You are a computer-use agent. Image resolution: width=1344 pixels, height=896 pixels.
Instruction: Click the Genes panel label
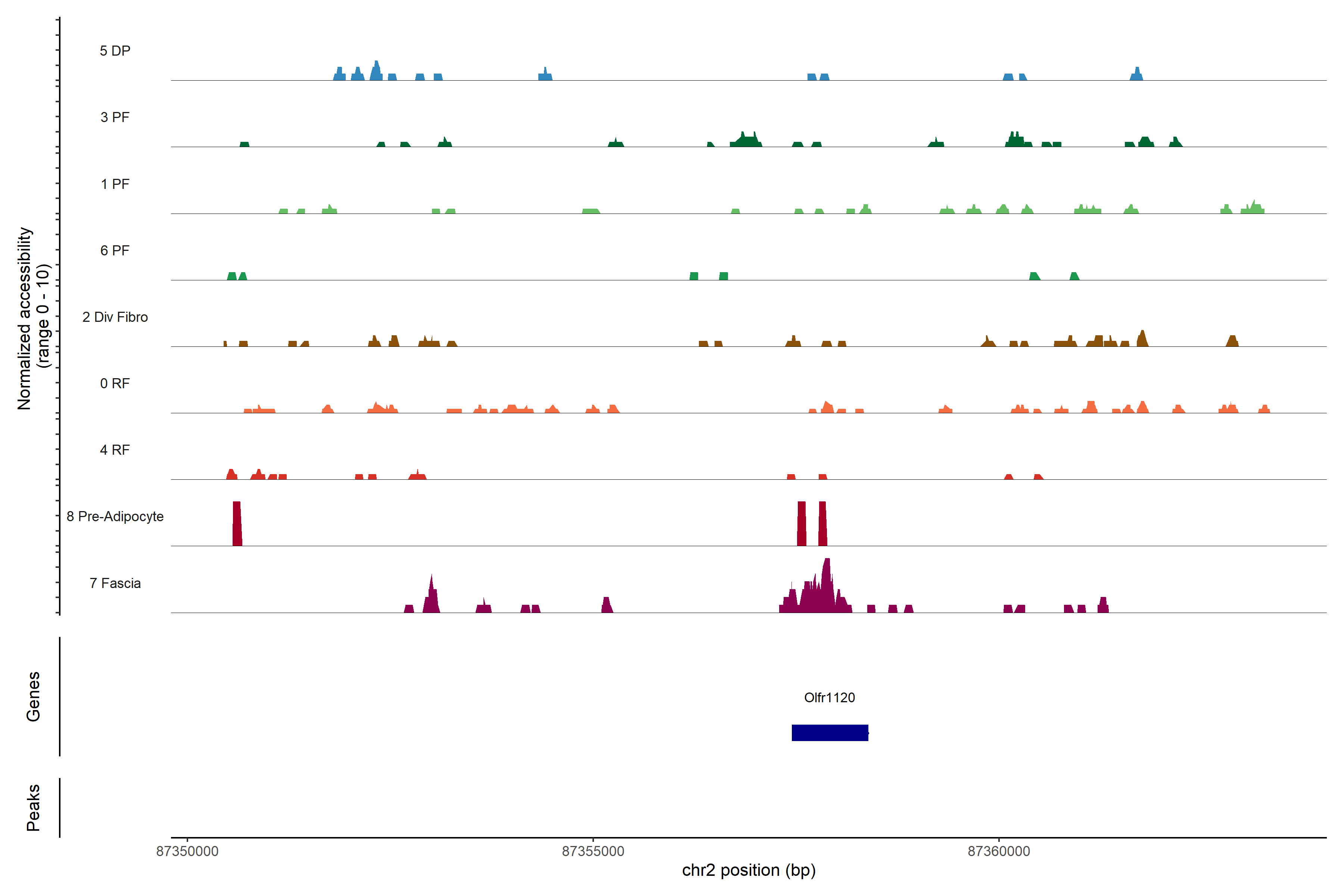[33, 697]
